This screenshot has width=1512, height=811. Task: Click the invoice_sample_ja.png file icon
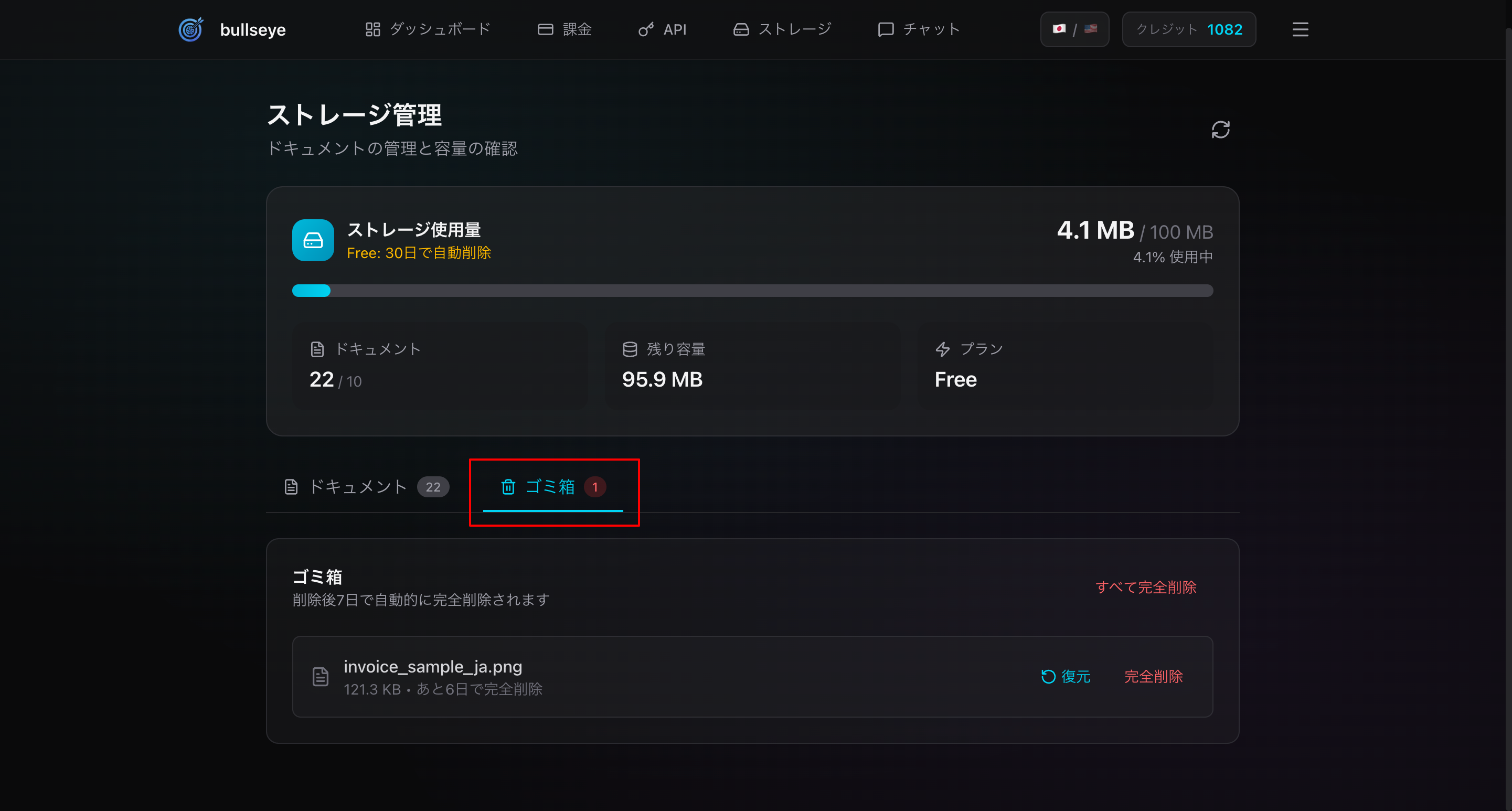point(321,677)
